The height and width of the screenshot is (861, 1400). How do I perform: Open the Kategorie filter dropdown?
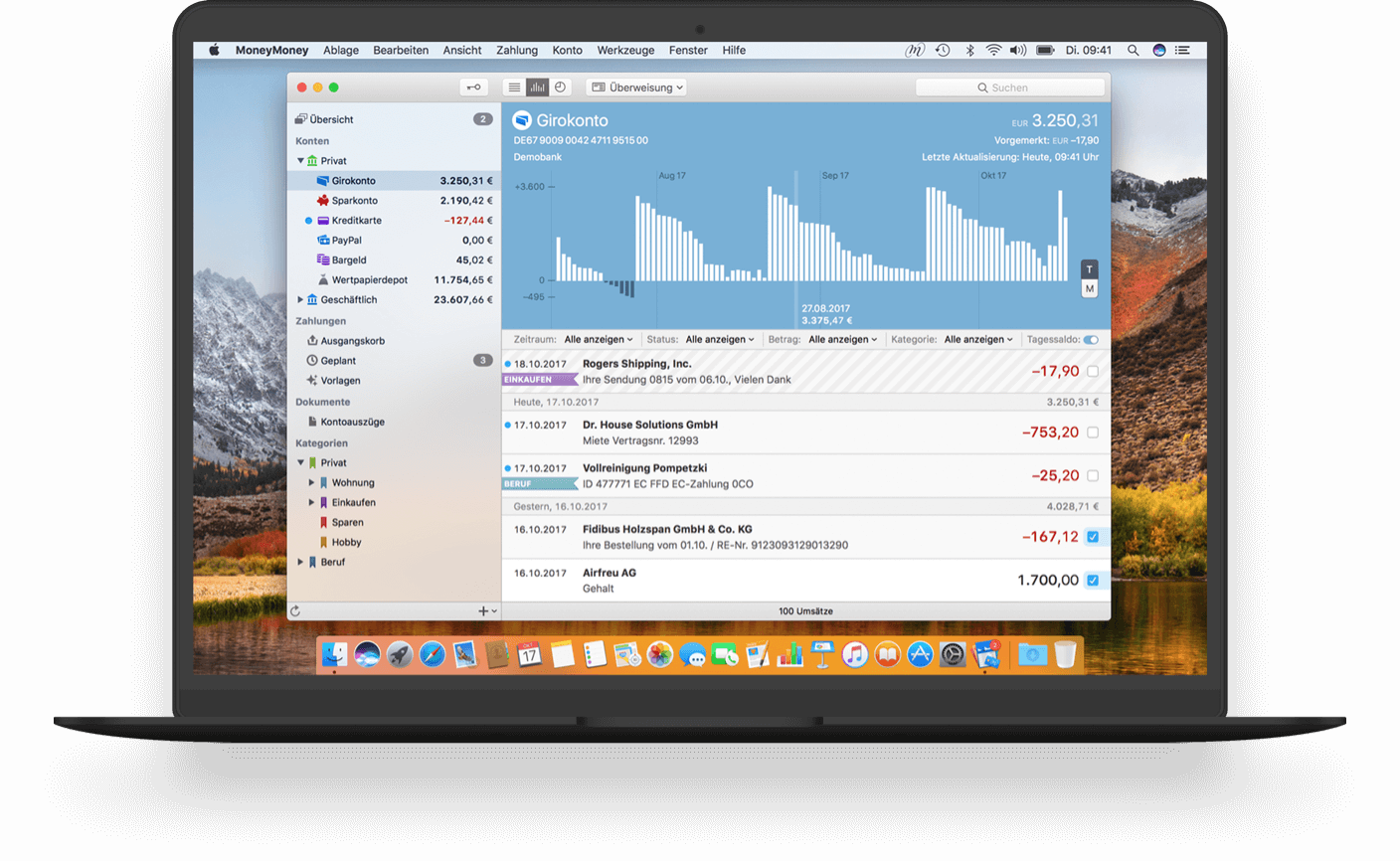(x=977, y=340)
